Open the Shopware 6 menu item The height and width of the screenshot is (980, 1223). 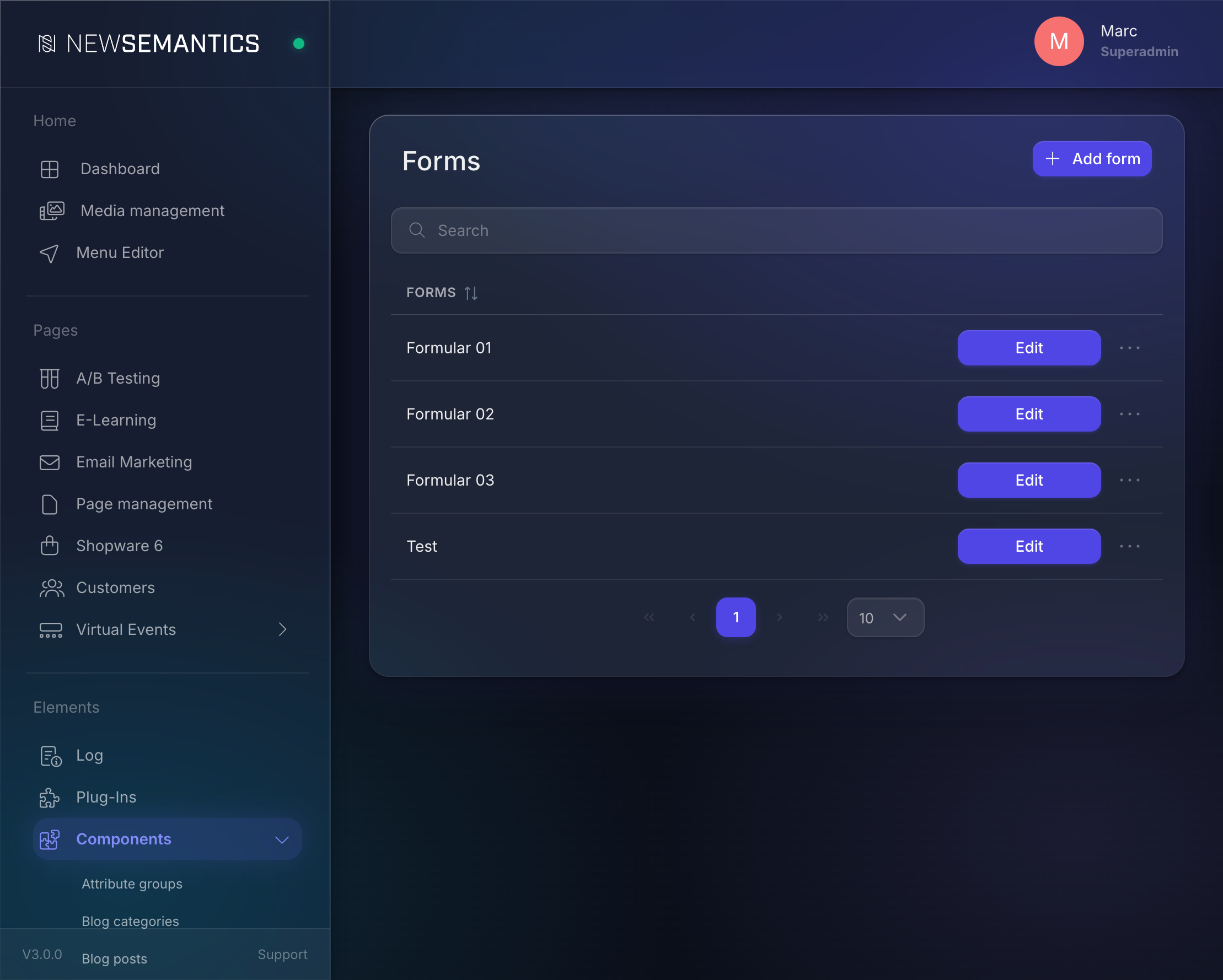[167, 546]
